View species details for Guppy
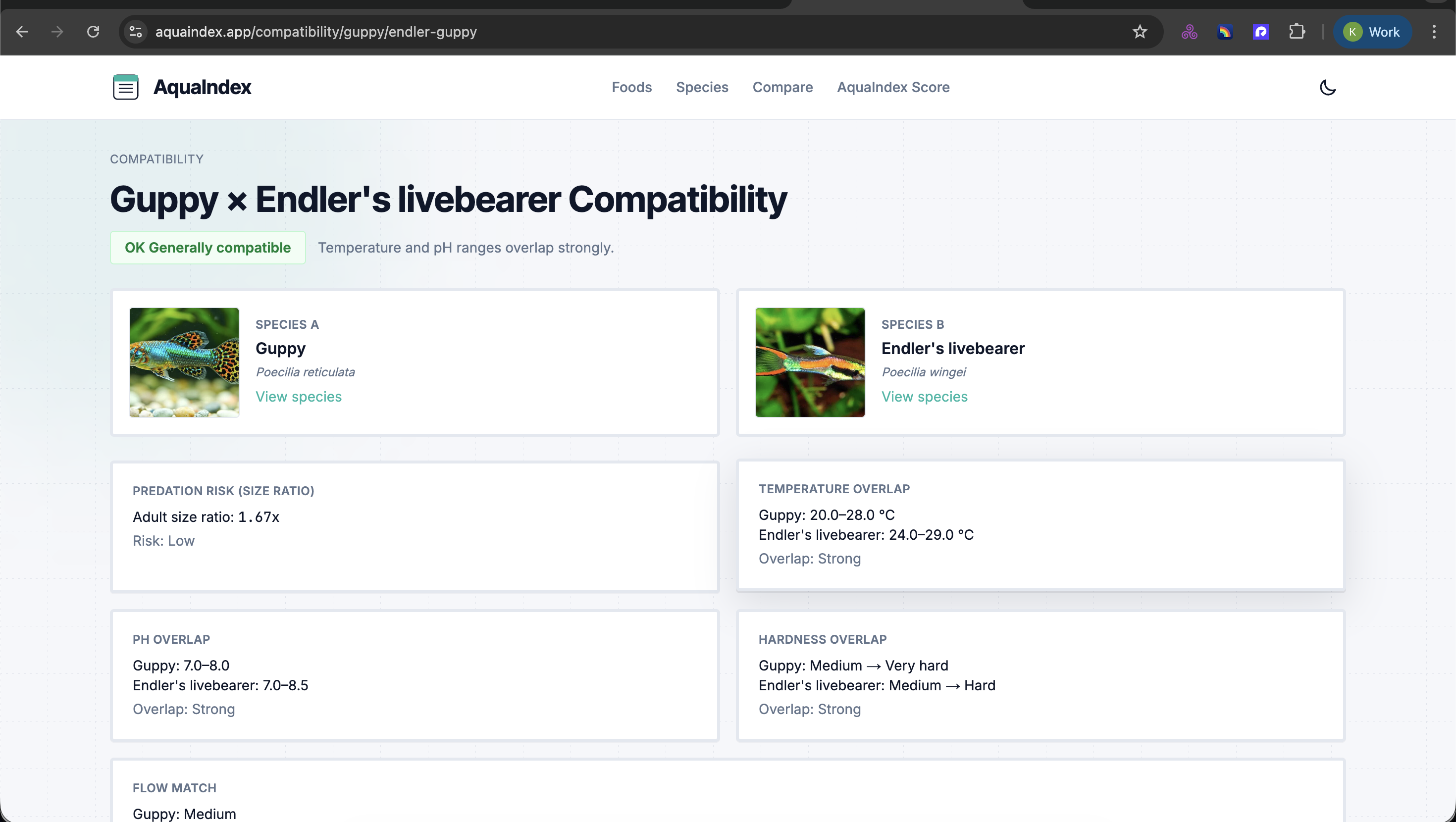This screenshot has height=822, width=1456. click(x=299, y=396)
